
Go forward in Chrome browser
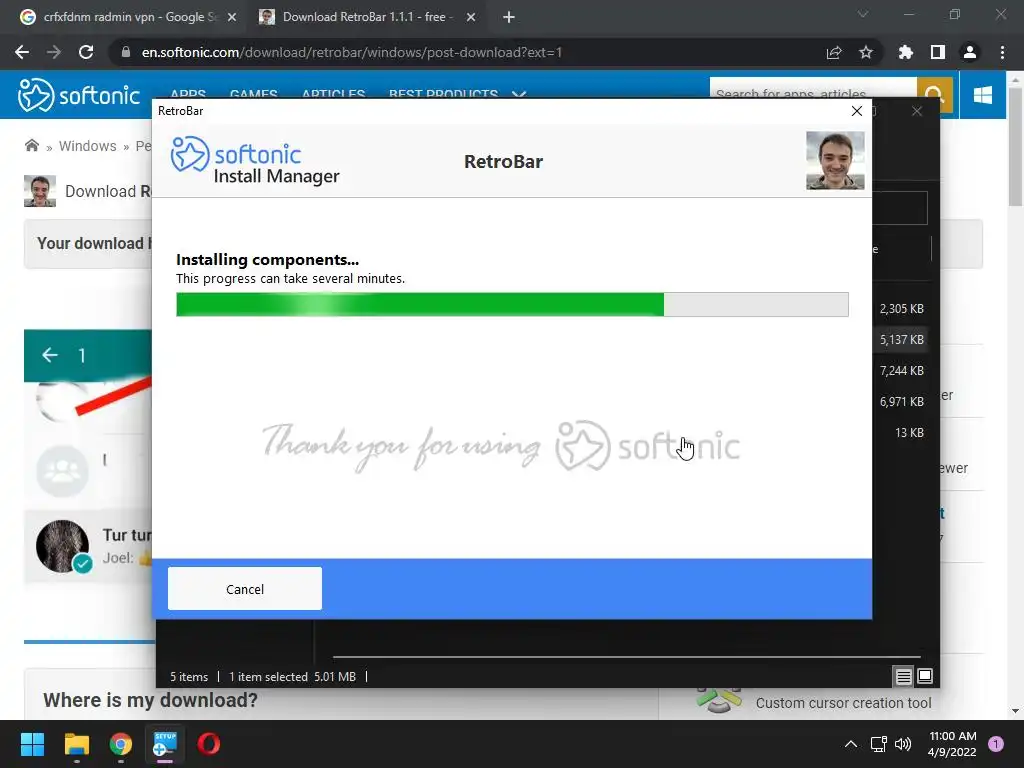pyautogui.click(x=54, y=52)
